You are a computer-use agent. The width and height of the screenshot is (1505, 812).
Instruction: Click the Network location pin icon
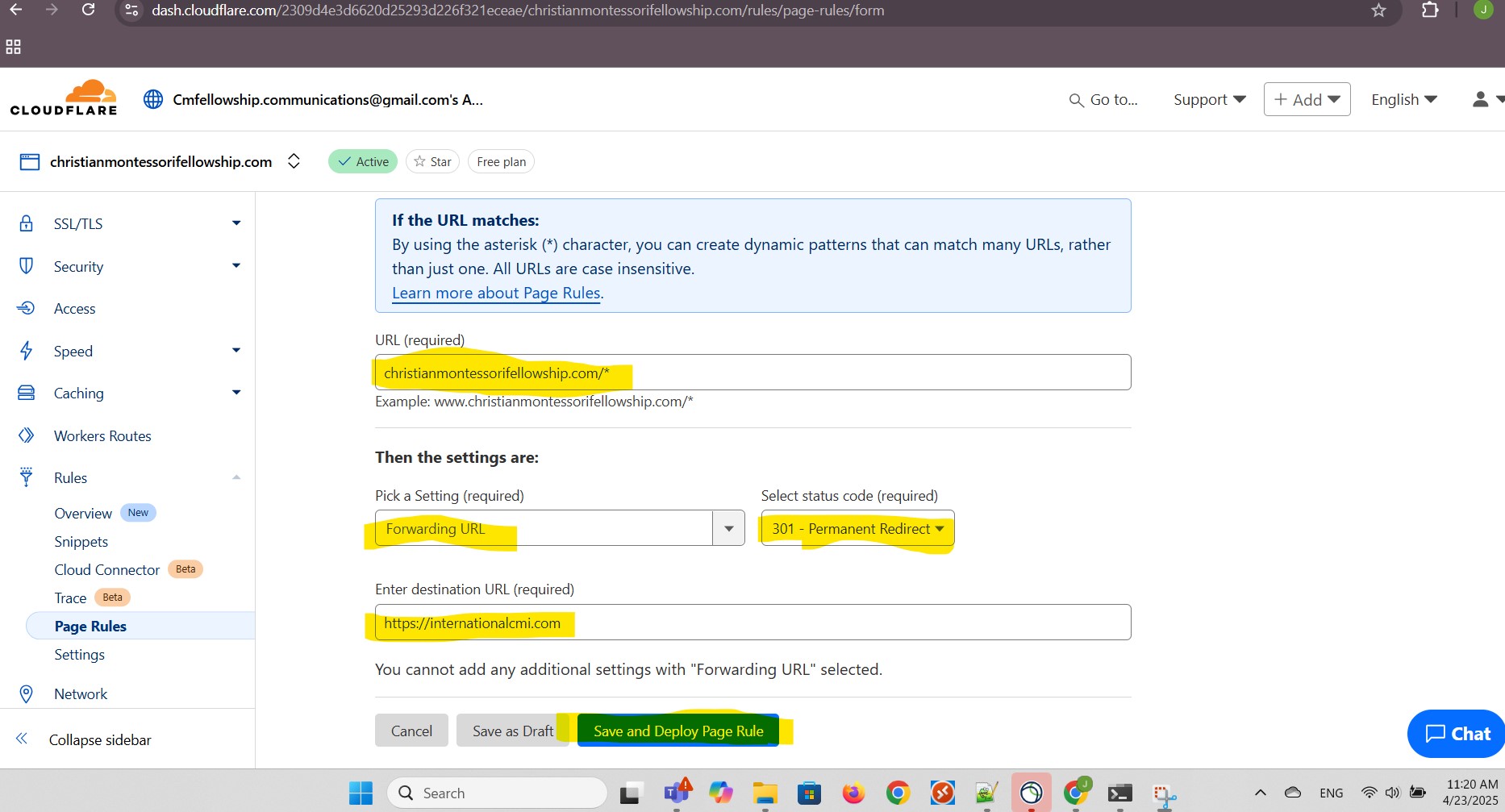(x=27, y=693)
